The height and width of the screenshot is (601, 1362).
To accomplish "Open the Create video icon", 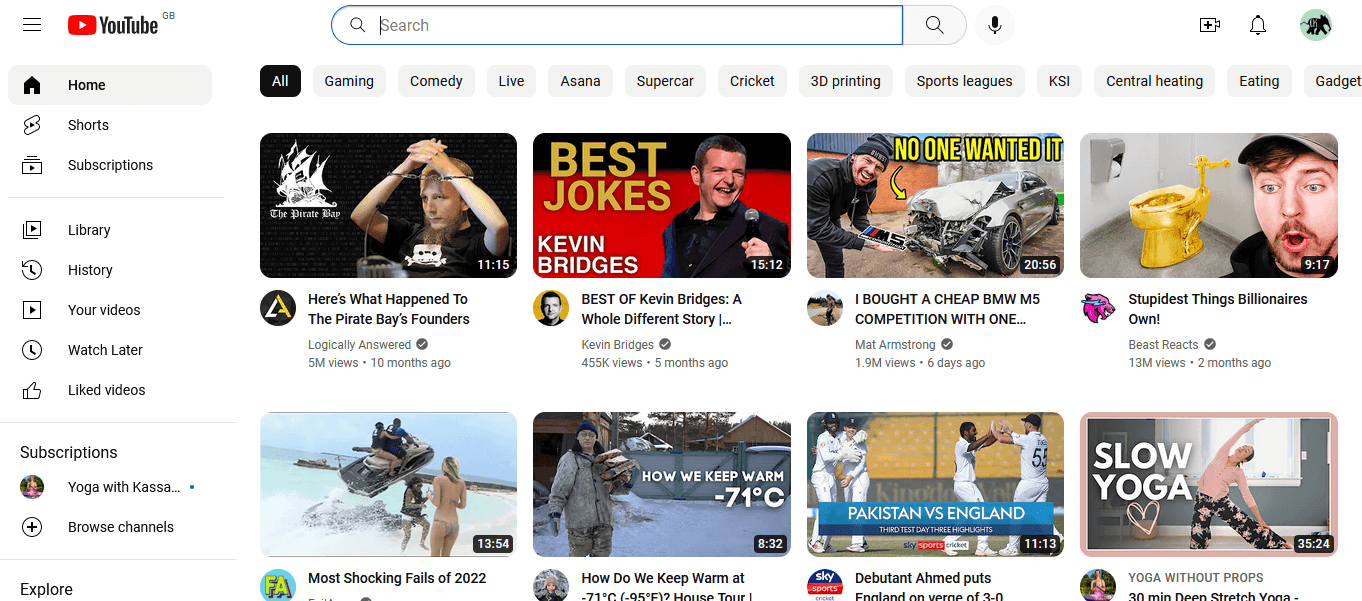I will [x=1210, y=25].
